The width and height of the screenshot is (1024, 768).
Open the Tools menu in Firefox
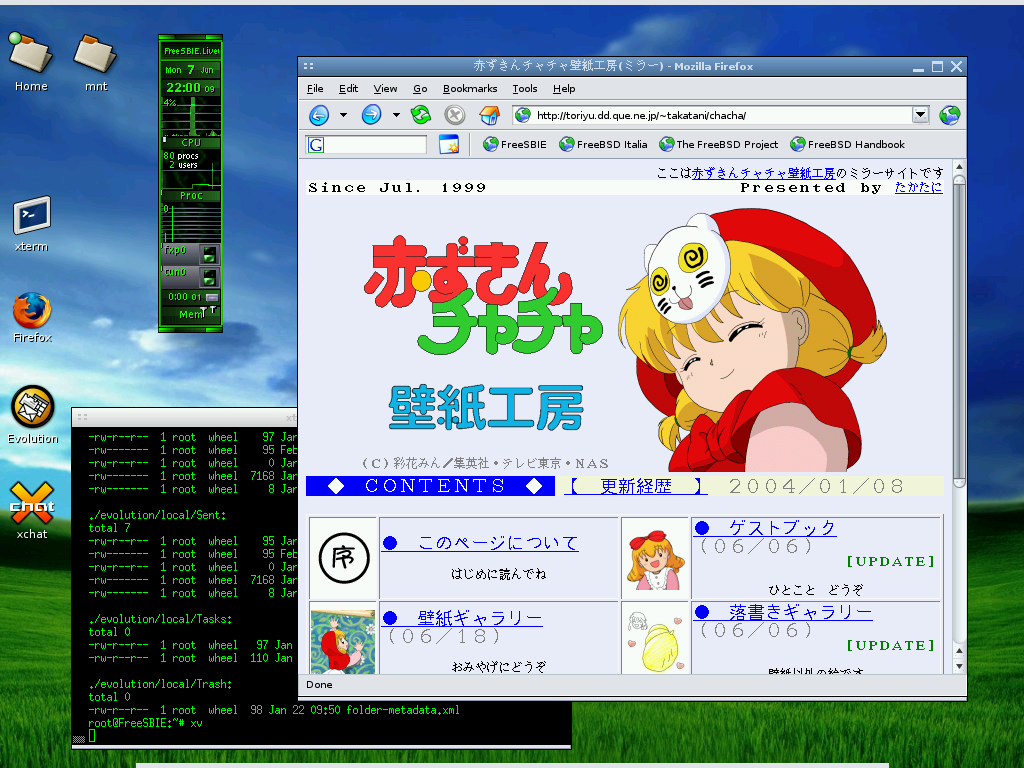[x=524, y=89]
